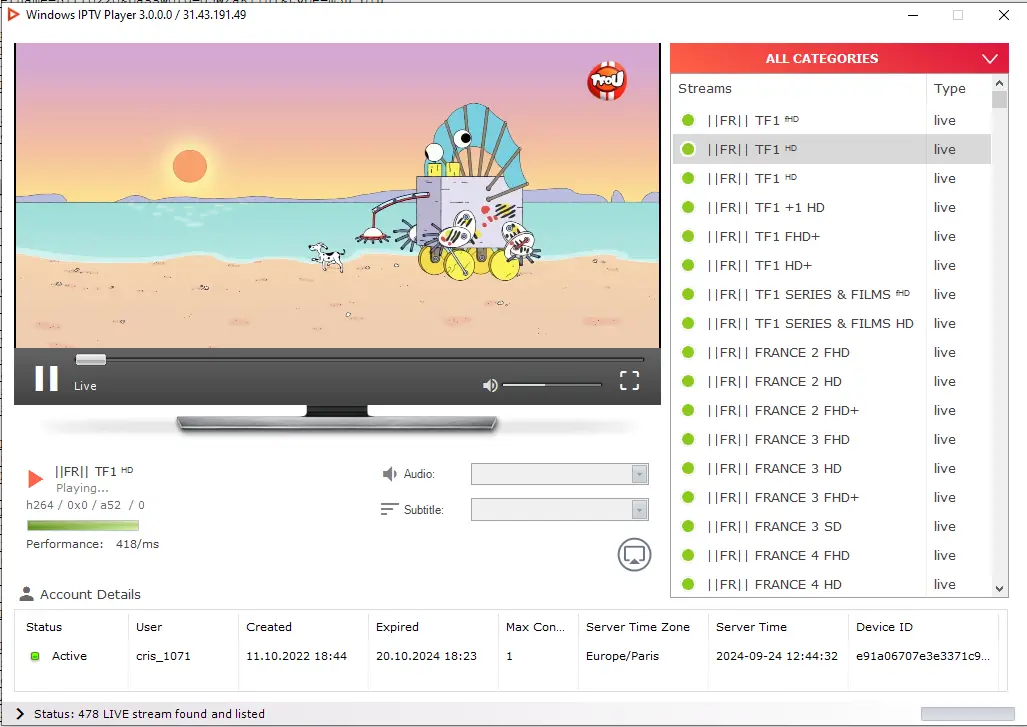Image resolution: width=1027 pixels, height=727 pixels.
Task: Select the TF1 +1 HD stream
Action: (x=832, y=207)
